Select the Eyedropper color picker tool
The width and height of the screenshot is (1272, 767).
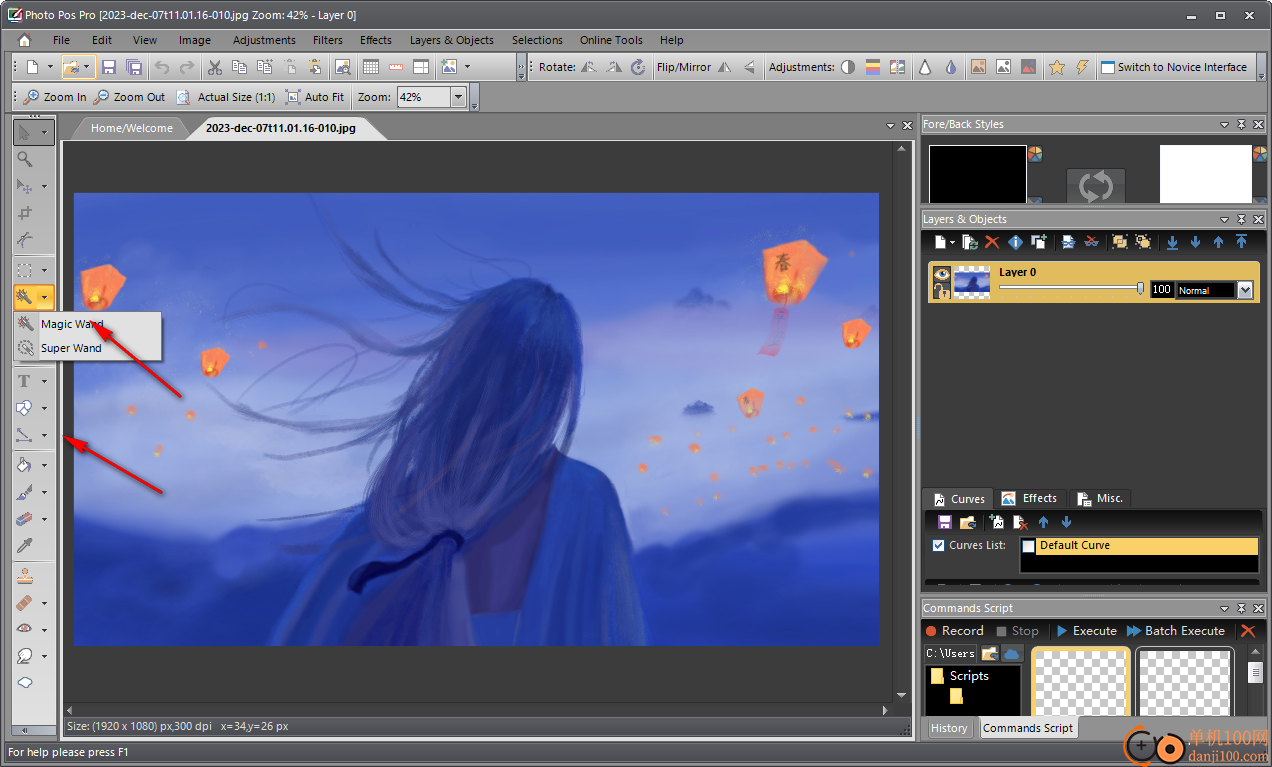pyautogui.click(x=25, y=546)
